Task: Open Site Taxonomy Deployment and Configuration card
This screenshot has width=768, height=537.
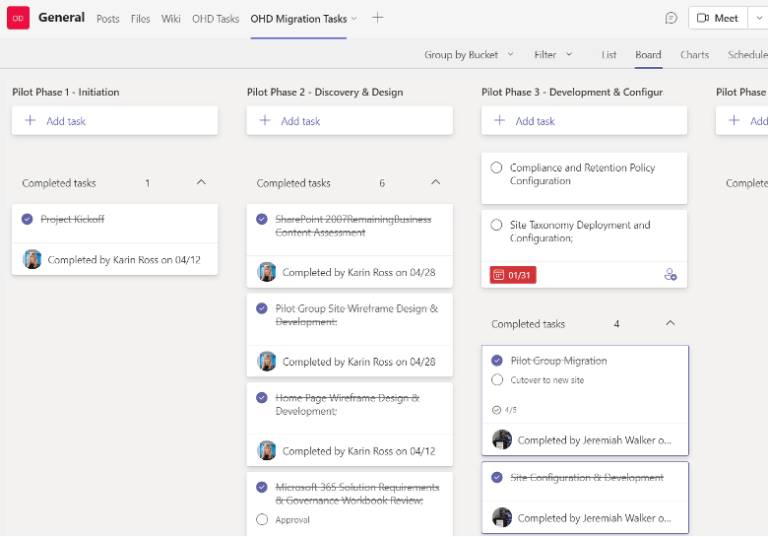Action: click(584, 249)
